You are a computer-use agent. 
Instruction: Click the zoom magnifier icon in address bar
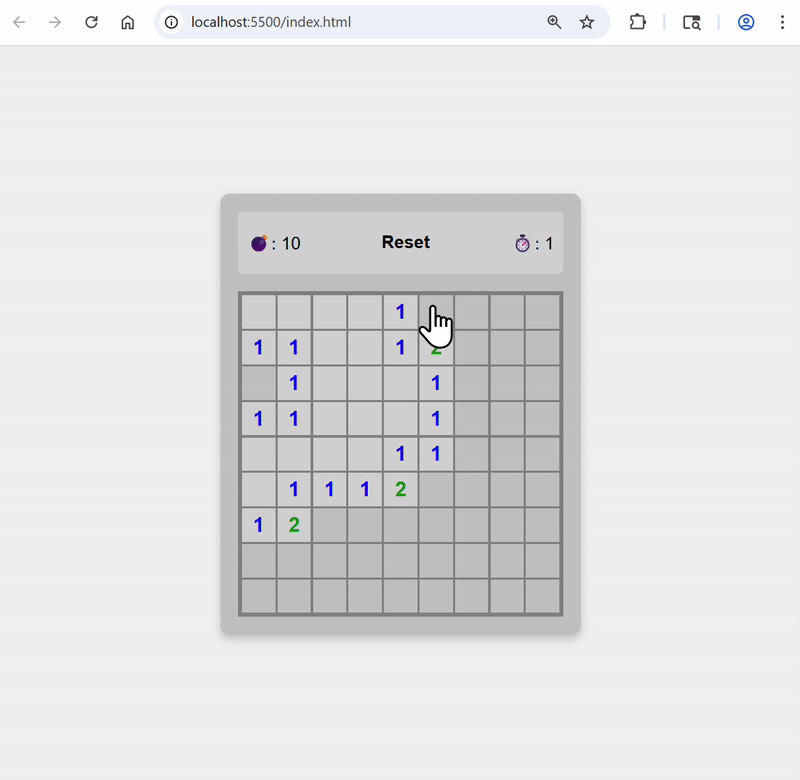[x=554, y=22]
